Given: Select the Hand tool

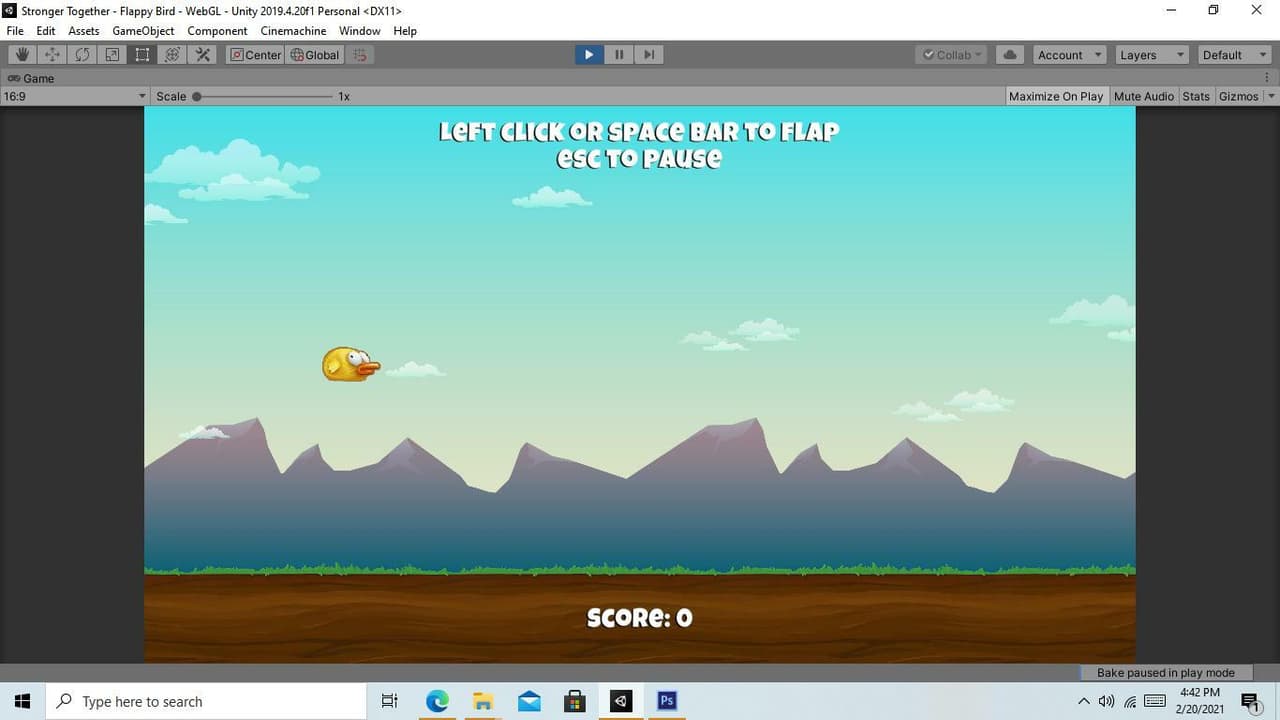Looking at the screenshot, I should pyautogui.click(x=22, y=55).
